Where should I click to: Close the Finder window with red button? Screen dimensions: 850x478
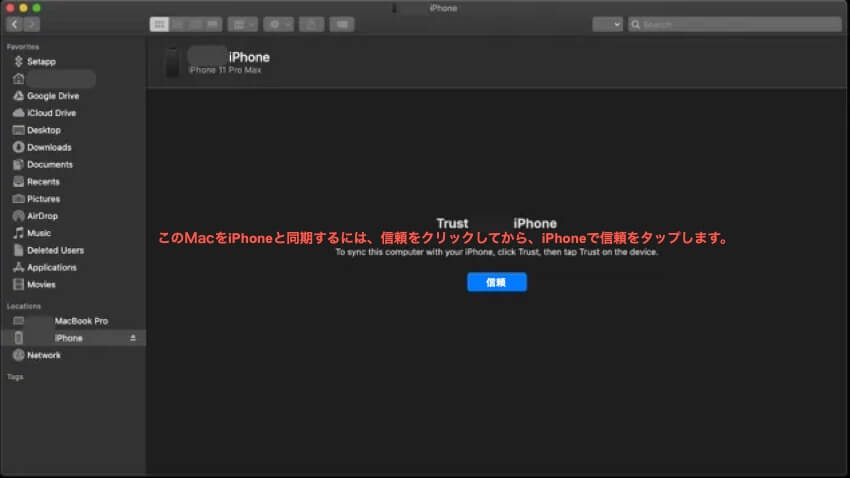pos(10,8)
